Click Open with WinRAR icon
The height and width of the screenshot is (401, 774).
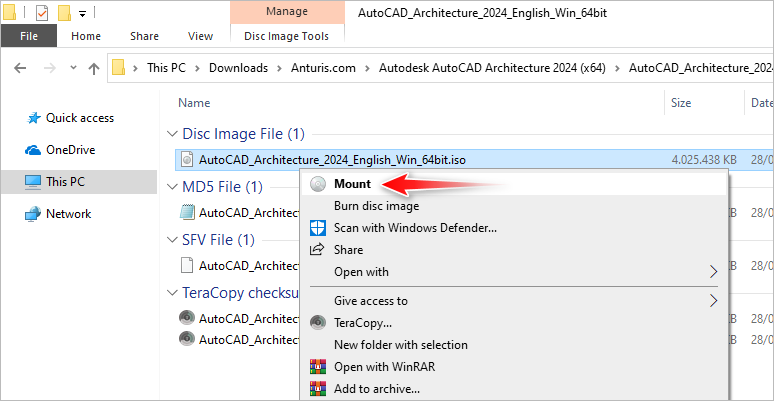318,367
